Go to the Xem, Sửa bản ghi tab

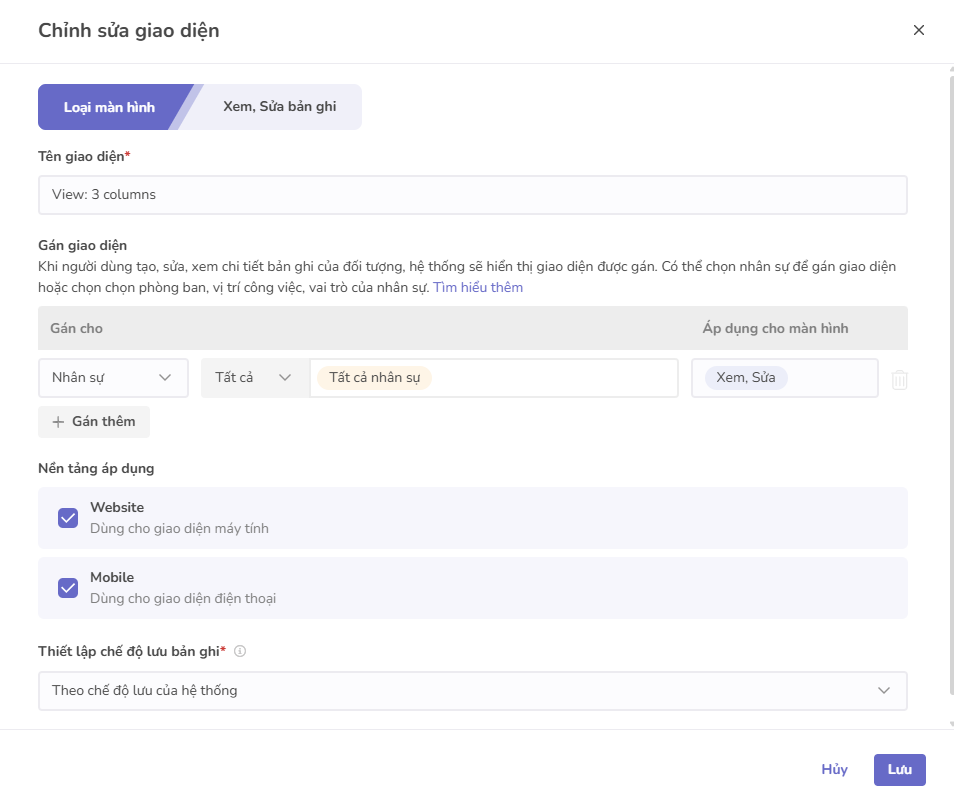[x=279, y=107]
